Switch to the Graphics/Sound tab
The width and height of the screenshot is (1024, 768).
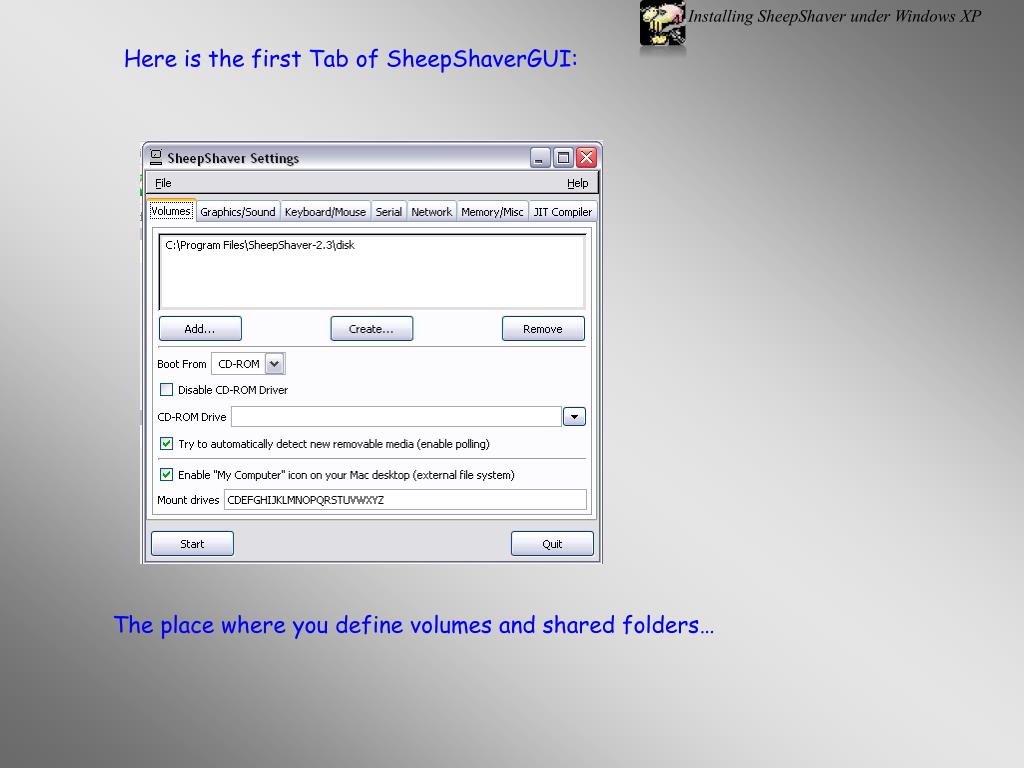click(238, 212)
